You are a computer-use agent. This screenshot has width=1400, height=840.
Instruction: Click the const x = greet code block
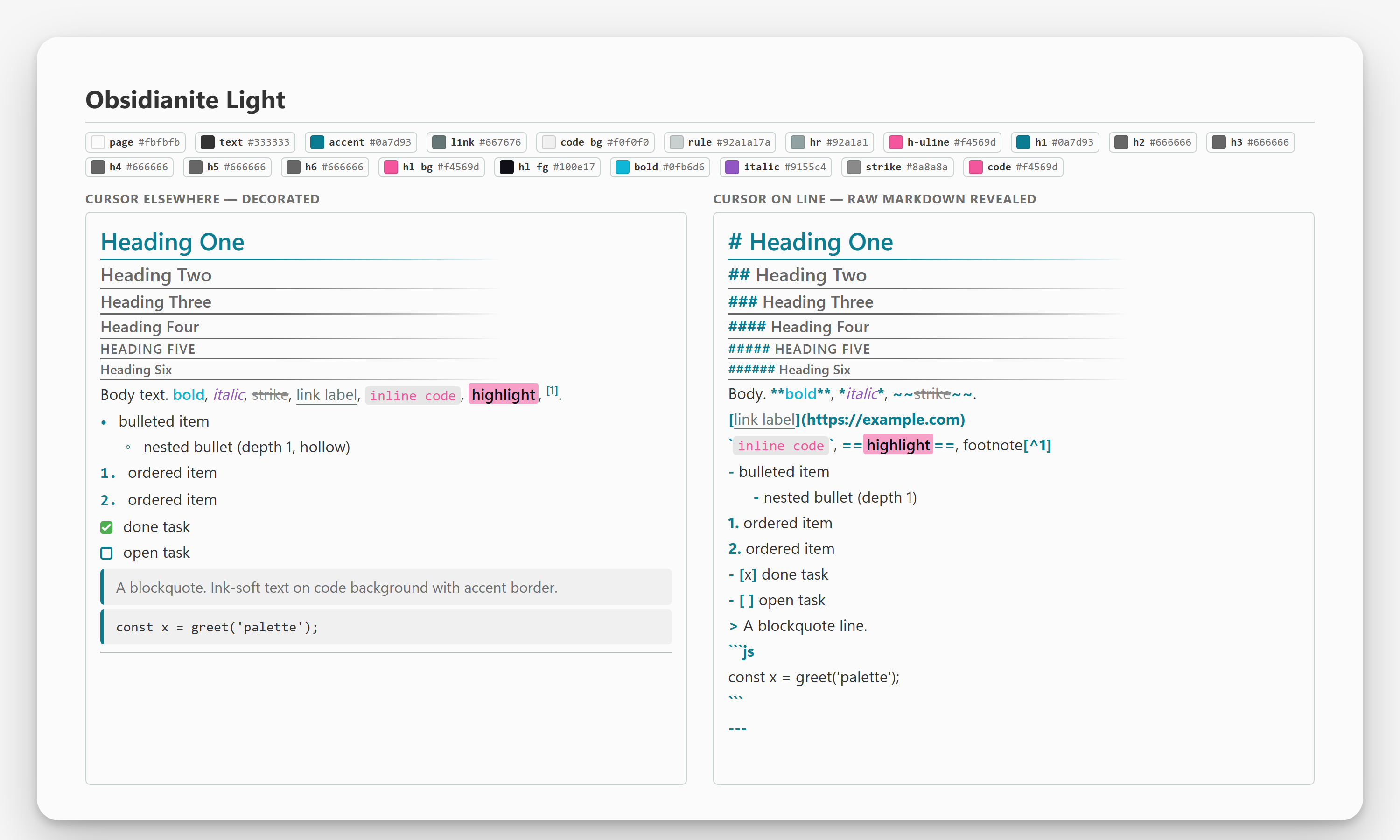386,627
